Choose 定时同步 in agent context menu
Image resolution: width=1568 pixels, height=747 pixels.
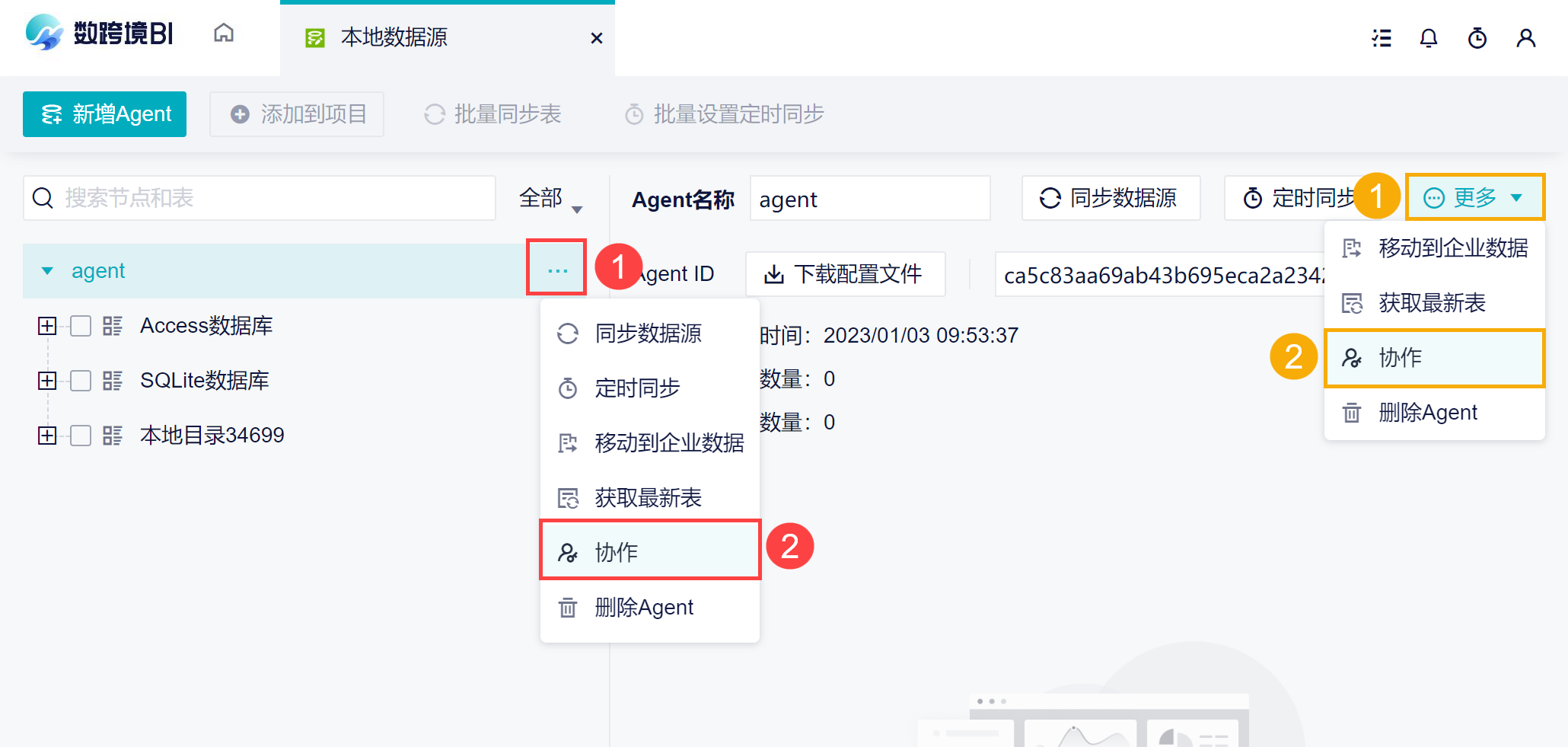pyautogui.click(x=650, y=388)
